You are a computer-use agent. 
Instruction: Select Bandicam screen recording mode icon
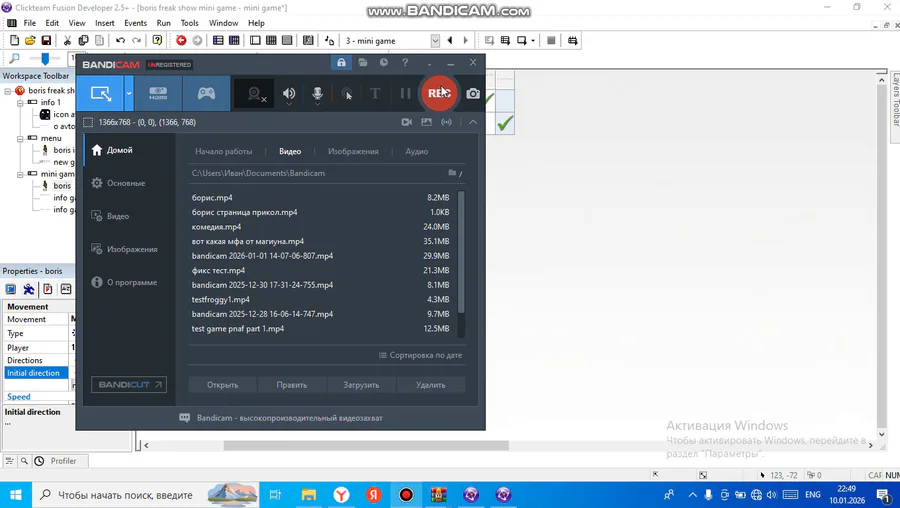coord(101,94)
